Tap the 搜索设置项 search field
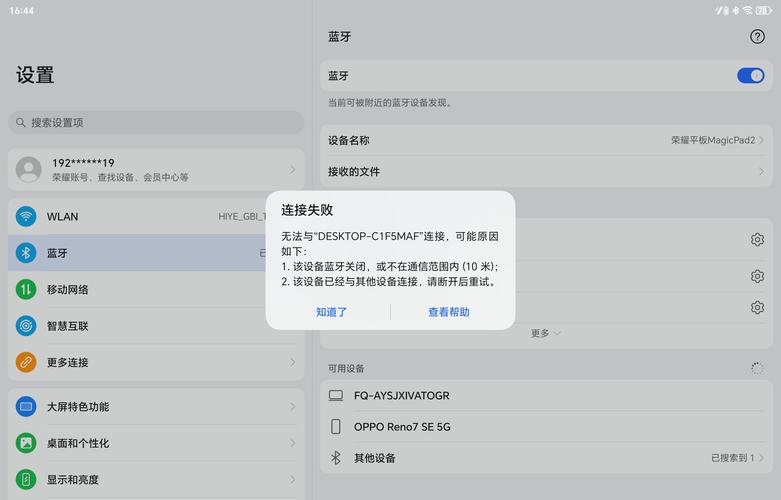 155,122
